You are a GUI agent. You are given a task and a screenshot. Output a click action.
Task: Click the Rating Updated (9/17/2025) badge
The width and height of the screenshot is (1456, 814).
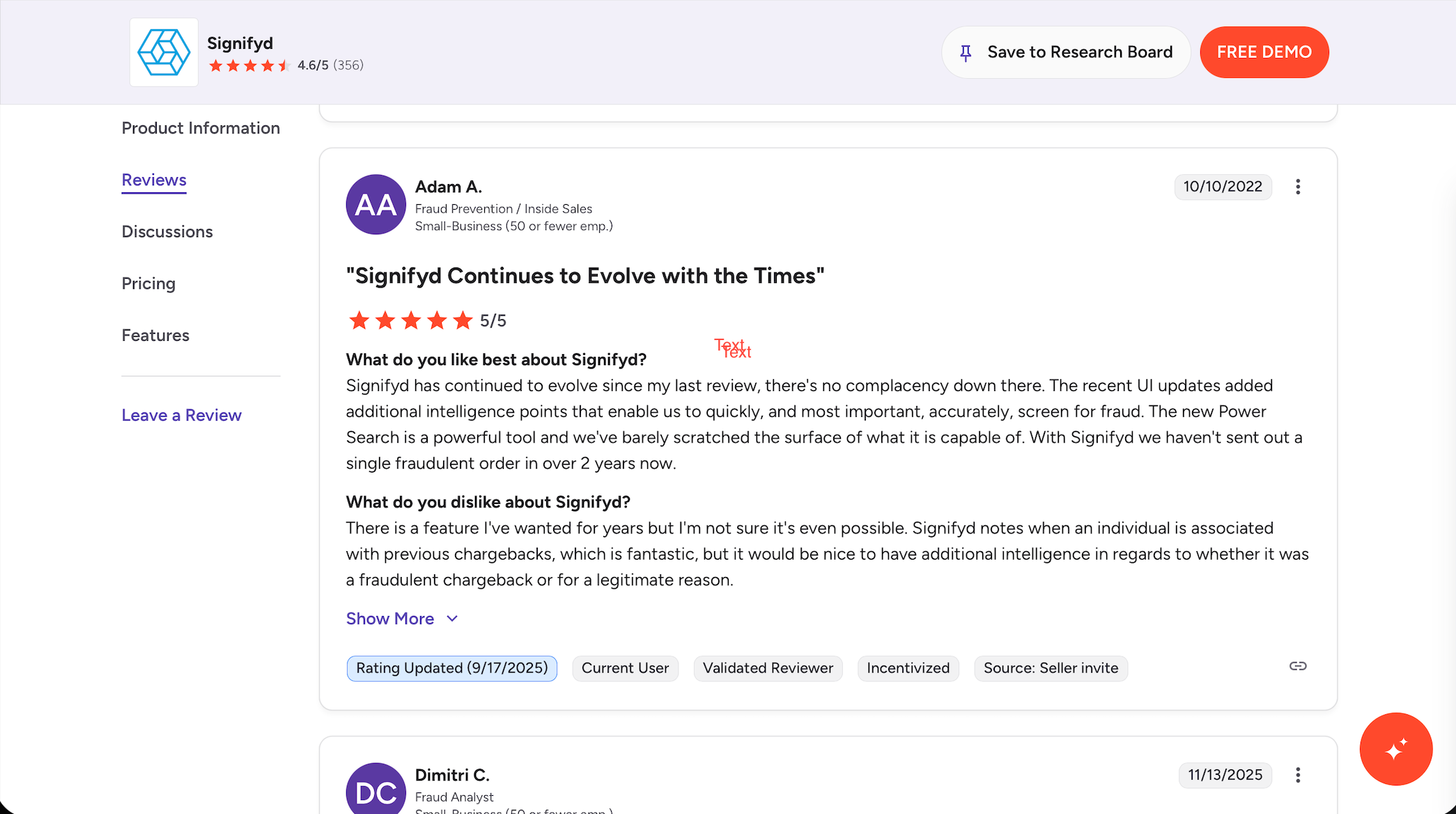point(451,668)
